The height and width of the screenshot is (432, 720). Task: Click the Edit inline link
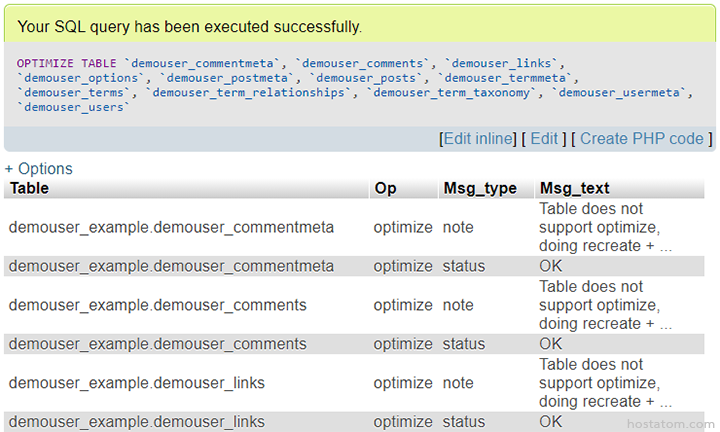[478, 139]
